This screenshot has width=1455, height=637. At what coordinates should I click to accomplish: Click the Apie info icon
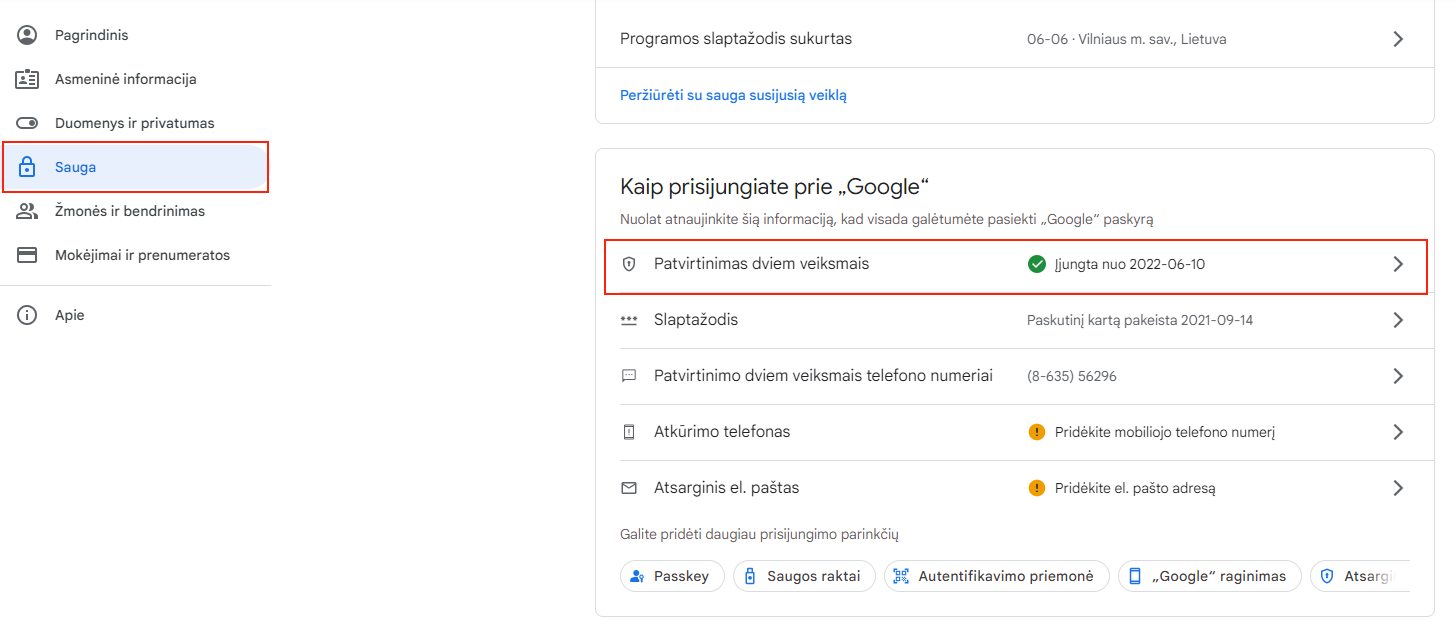pyautogui.click(x=27, y=315)
